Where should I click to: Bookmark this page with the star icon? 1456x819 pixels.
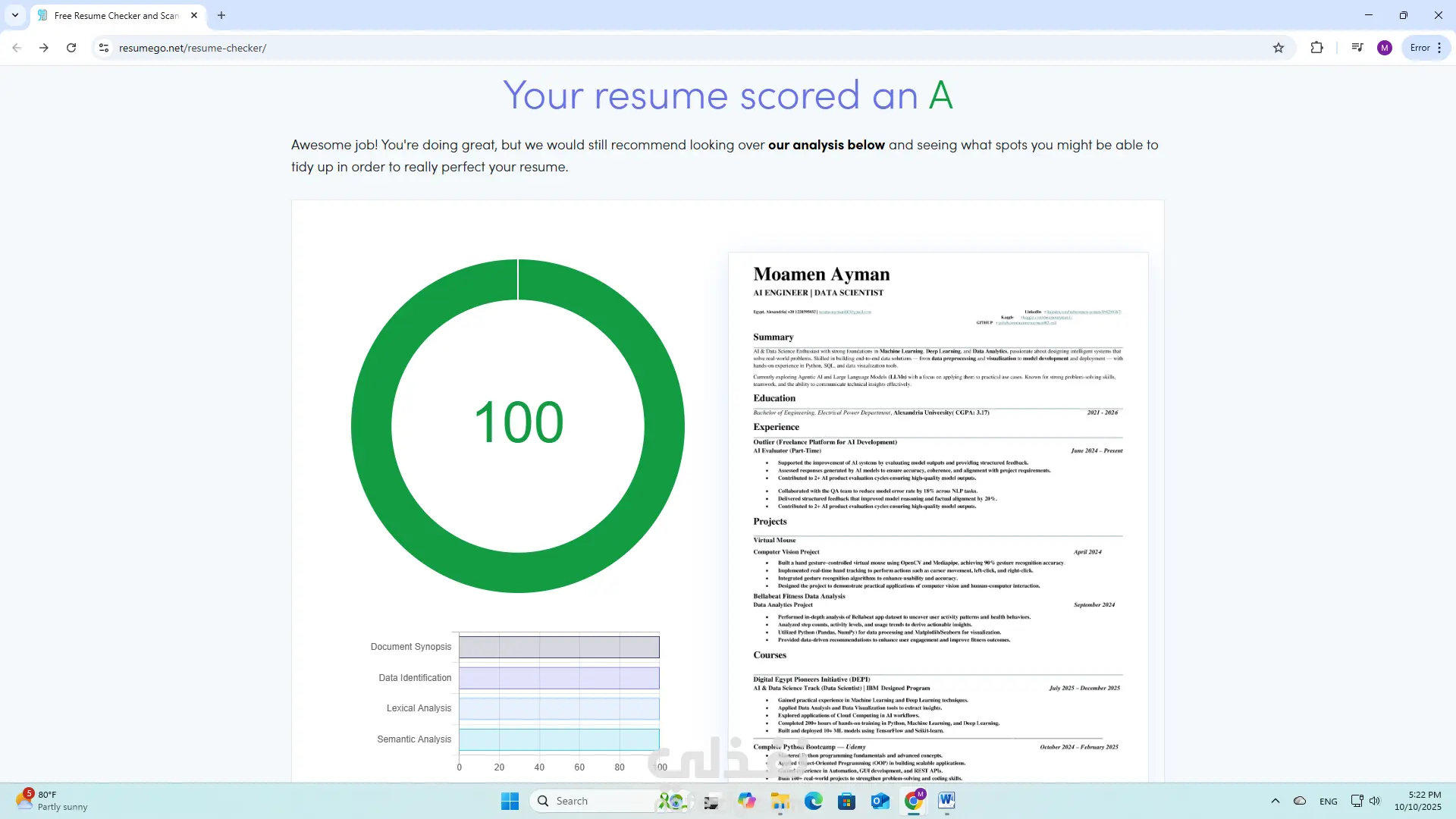[x=1279, y=48]
